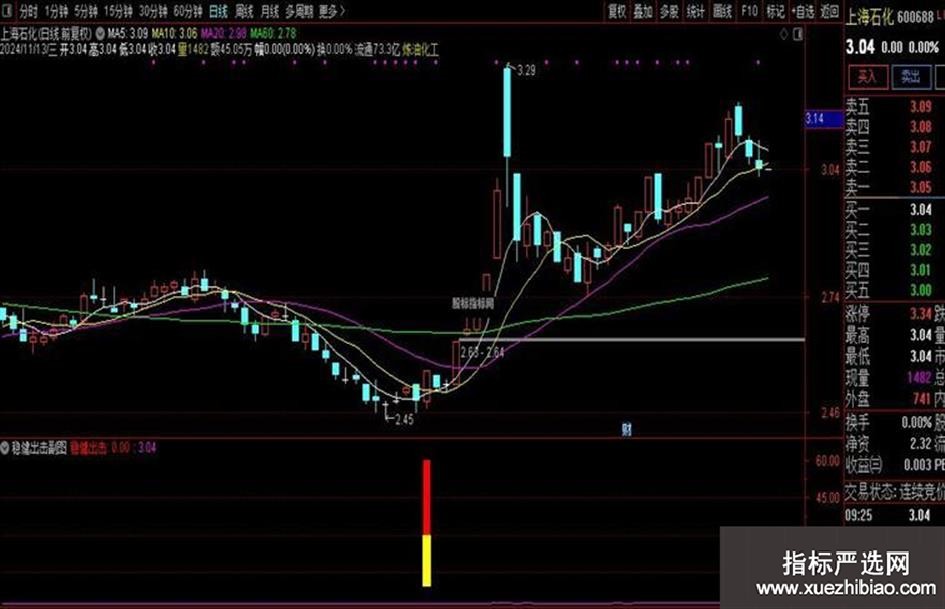Click the 外盘 value 741
This screenshot has width=945, height=609.
pos(921,399)
